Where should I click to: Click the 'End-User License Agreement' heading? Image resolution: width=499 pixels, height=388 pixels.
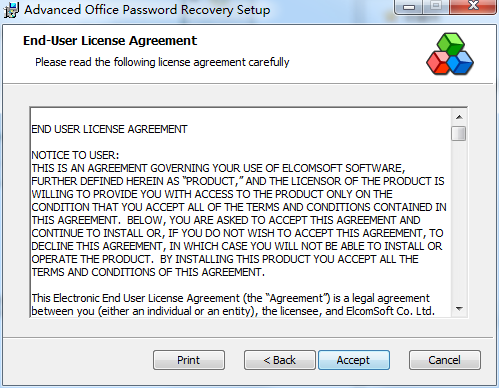pos(110,41)
